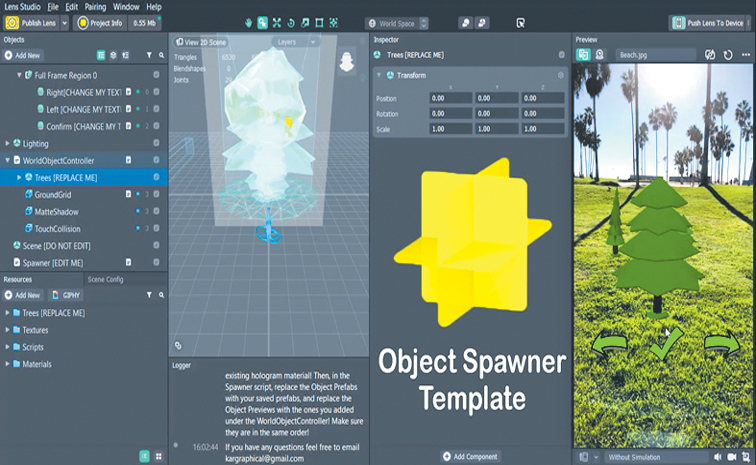Open the preview more options menu
This screenshot has width=756, height=465.
746,55
